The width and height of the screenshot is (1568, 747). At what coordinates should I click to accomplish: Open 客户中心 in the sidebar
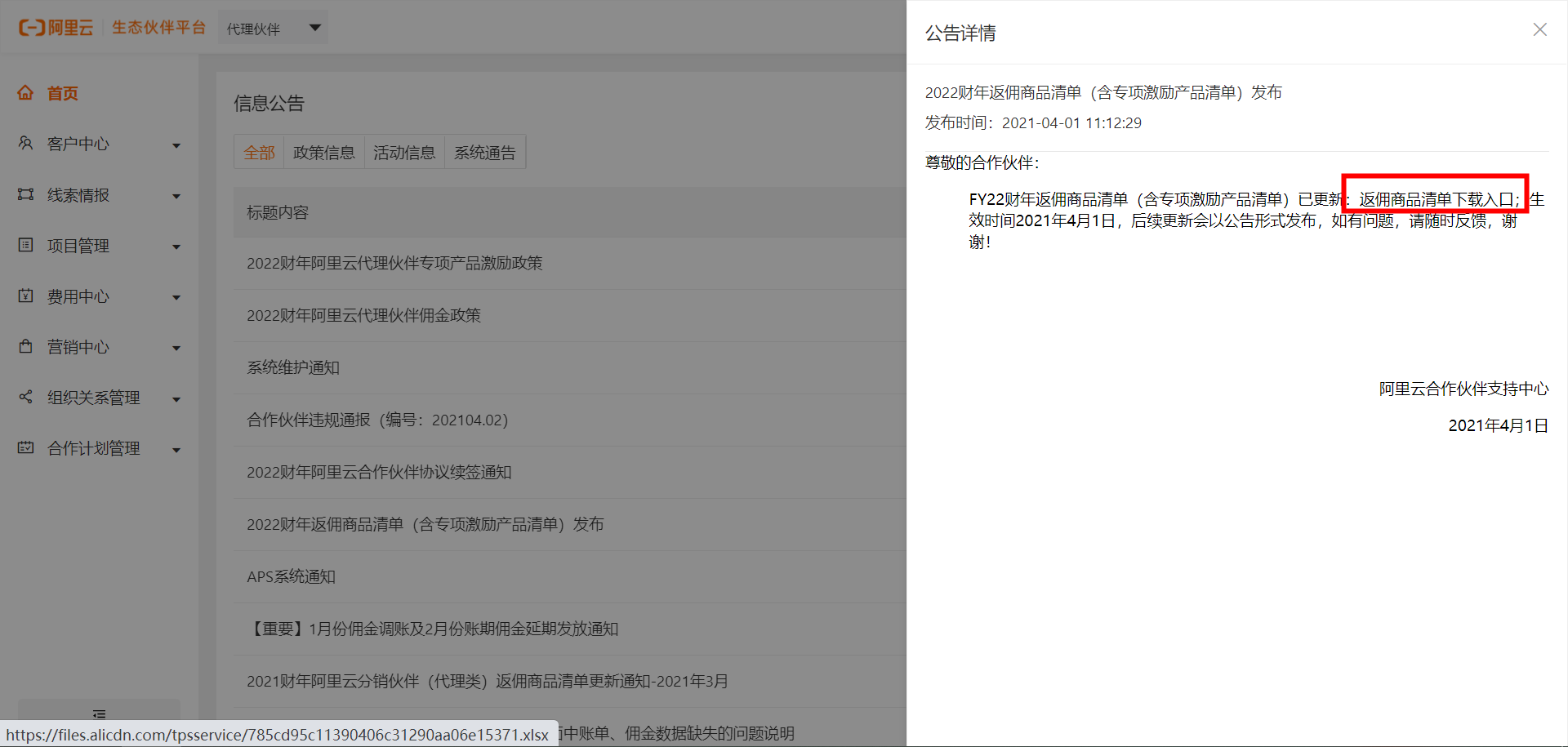(78, 144)
